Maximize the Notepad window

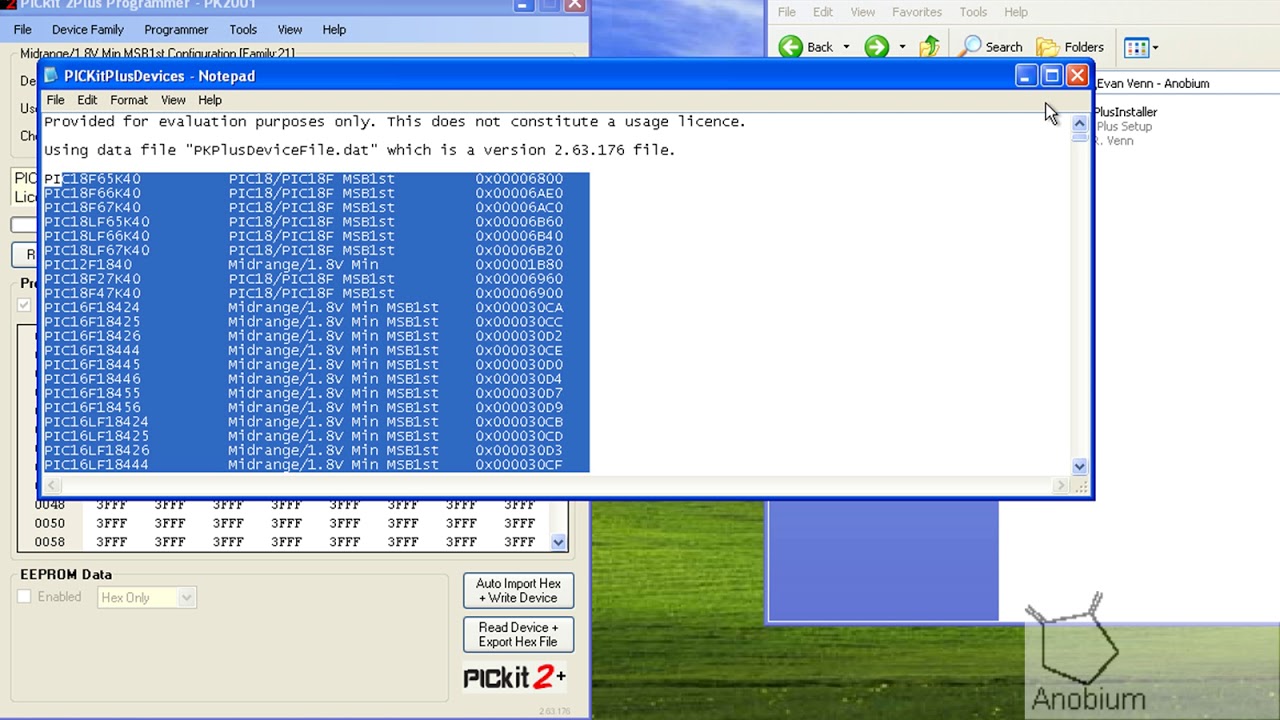(1051, 76)
